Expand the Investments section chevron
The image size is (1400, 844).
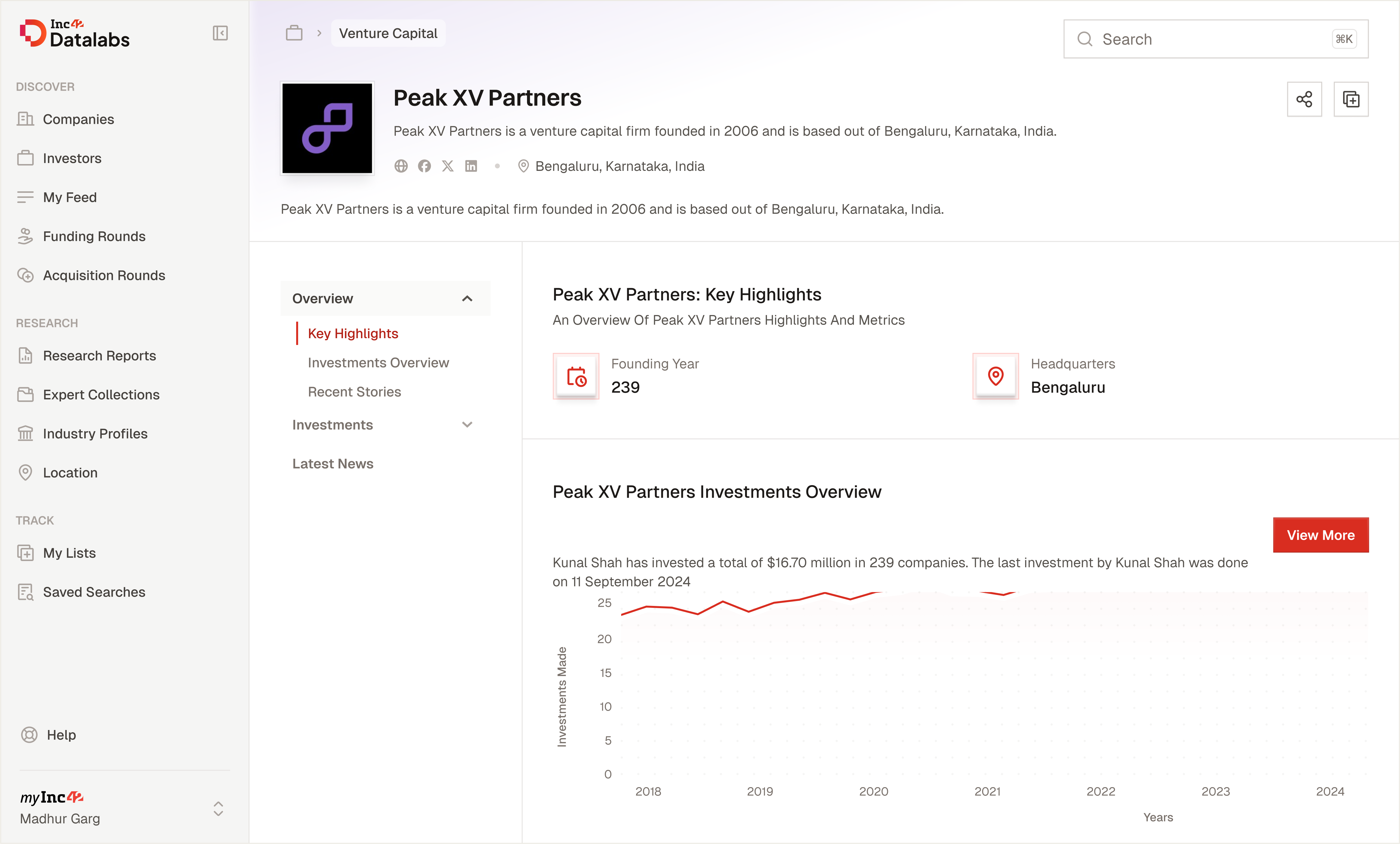tap(467, 425)
